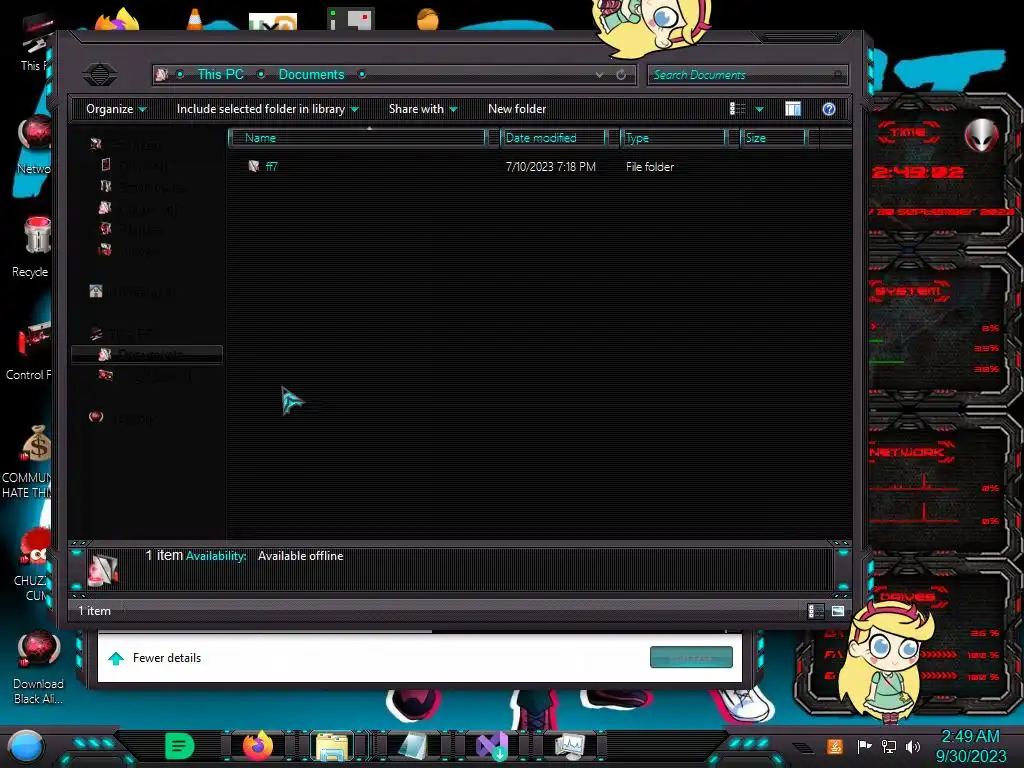Image resolution: width=1024 pixels, height=768 pixels.
Task: Click the blue help question mark icon
Action: point(829,109)
